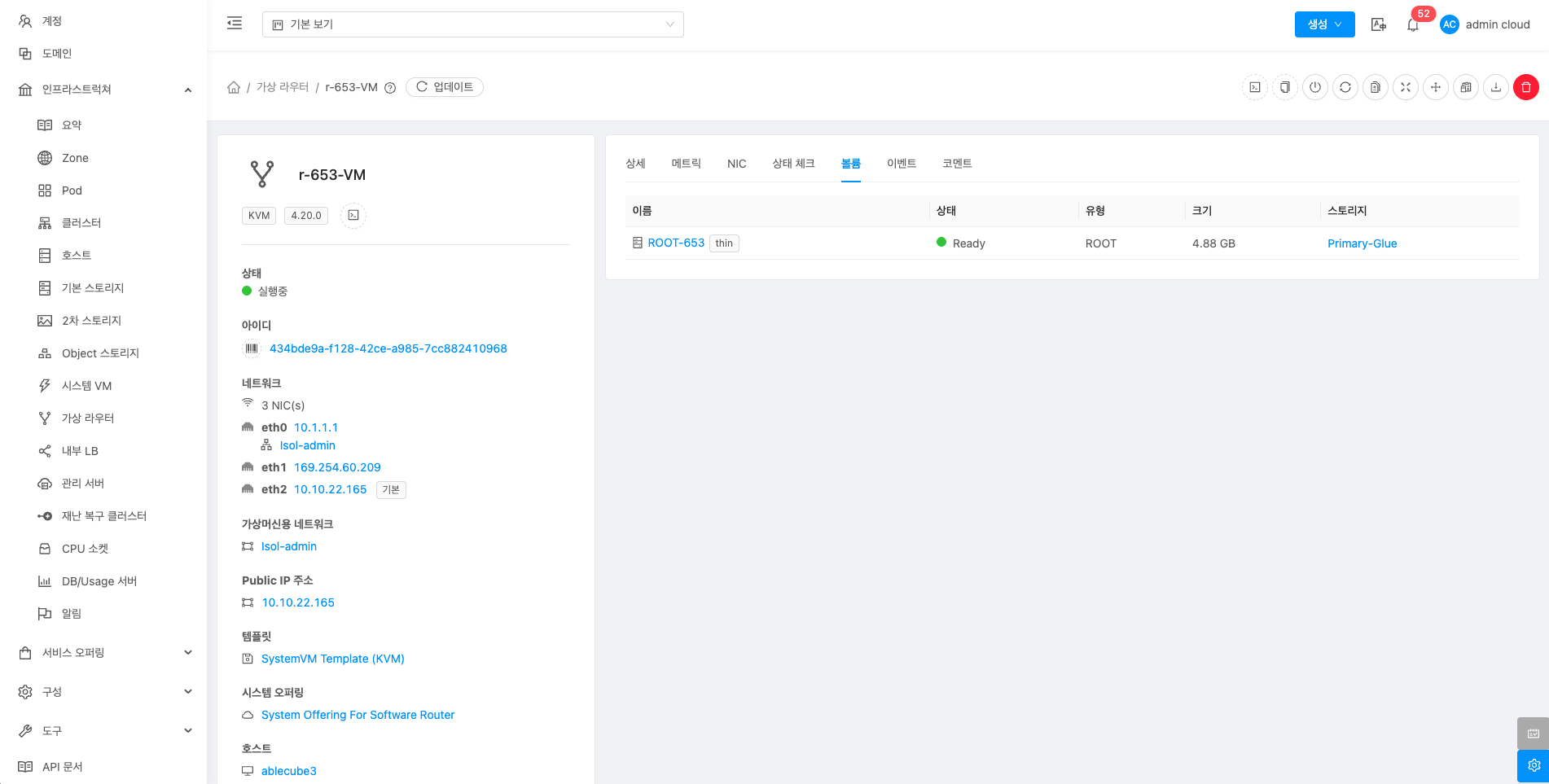Click the scale router arrows icon

click(1405, 87)
